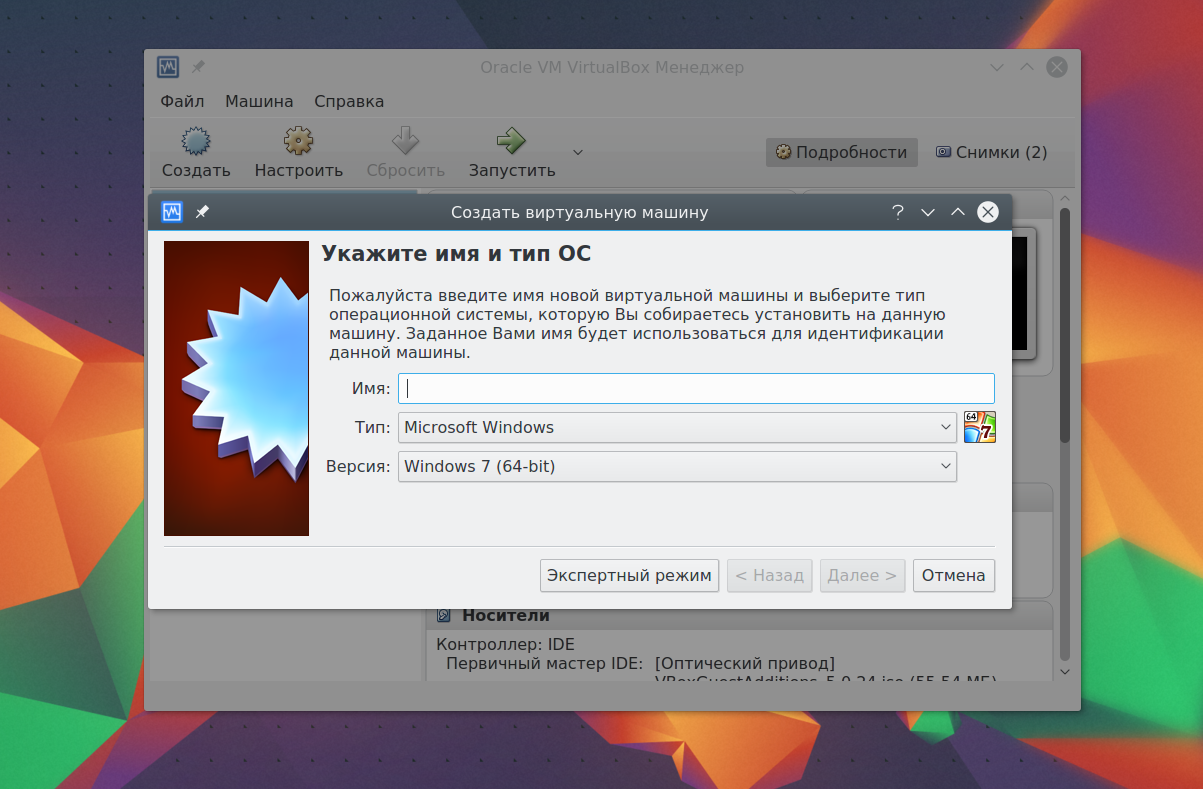Open dialog help via the question mark icon
Screen dimensions: 1203x789
[897, 212]
